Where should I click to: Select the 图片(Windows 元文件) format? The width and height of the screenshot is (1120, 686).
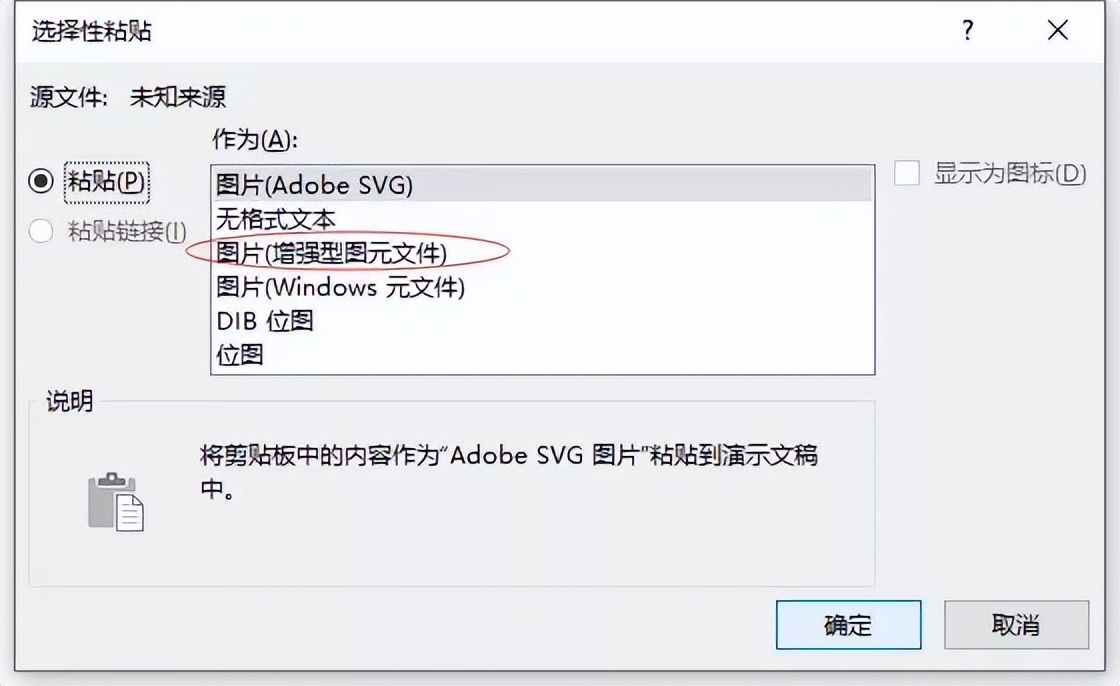click(x=340, y=287)
